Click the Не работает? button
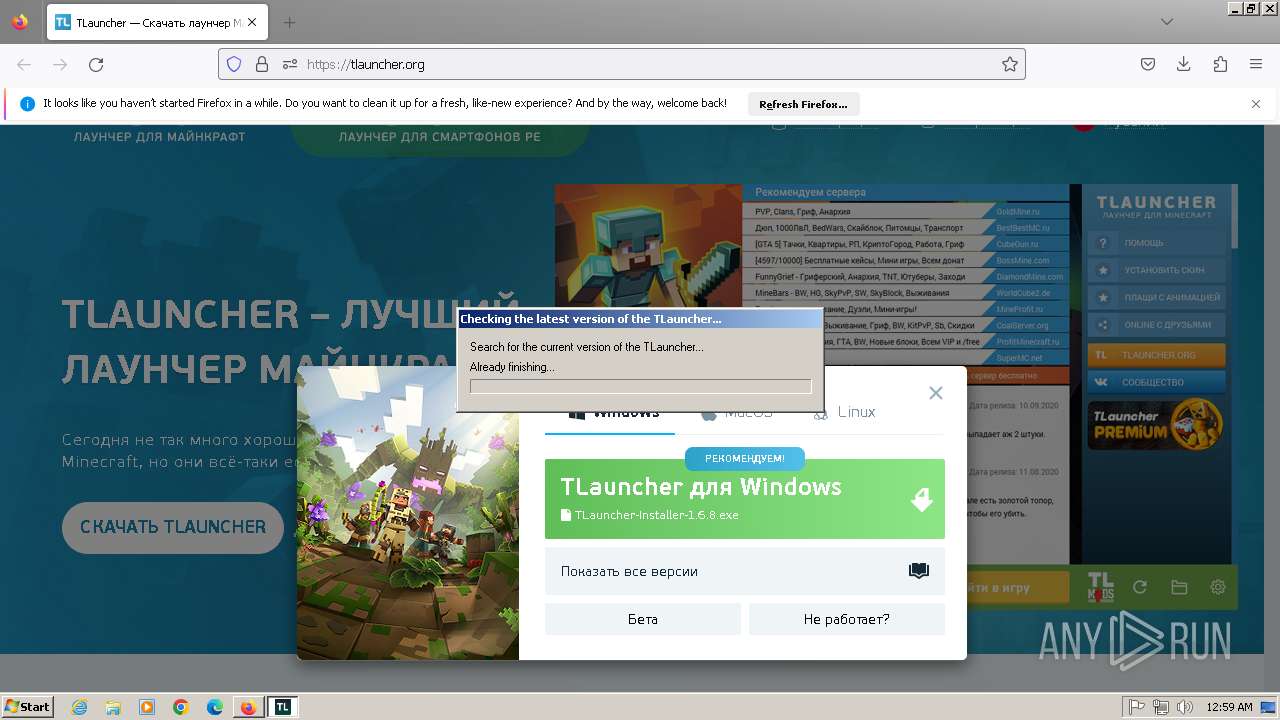The image size is (1280, 720). pyautogui.click(x=847, y=619)
